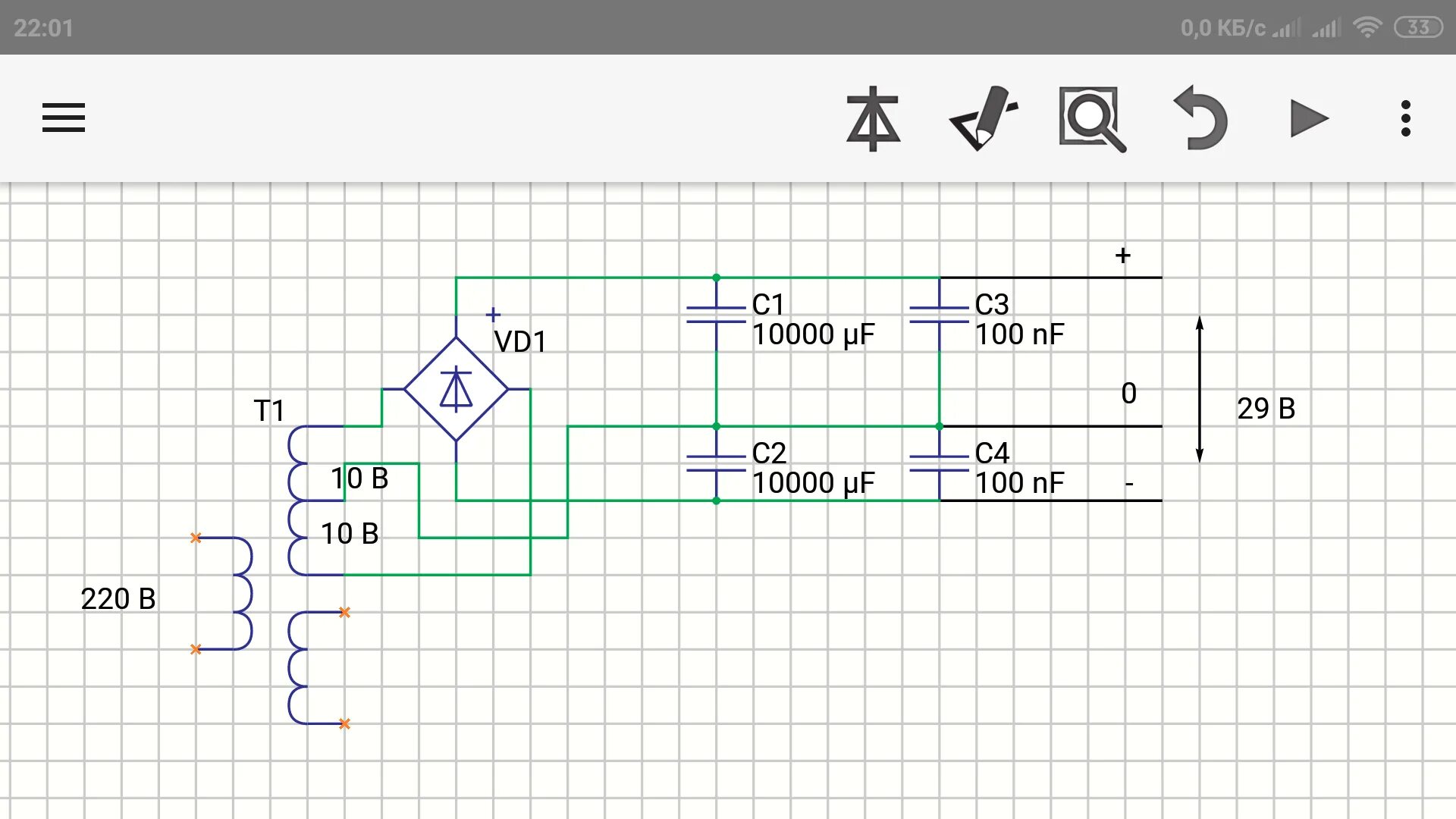Image resolution: width=1456 pixels, height=819 pixels.
Task: Tap the add component diode icon
Action: click(873, 119)
